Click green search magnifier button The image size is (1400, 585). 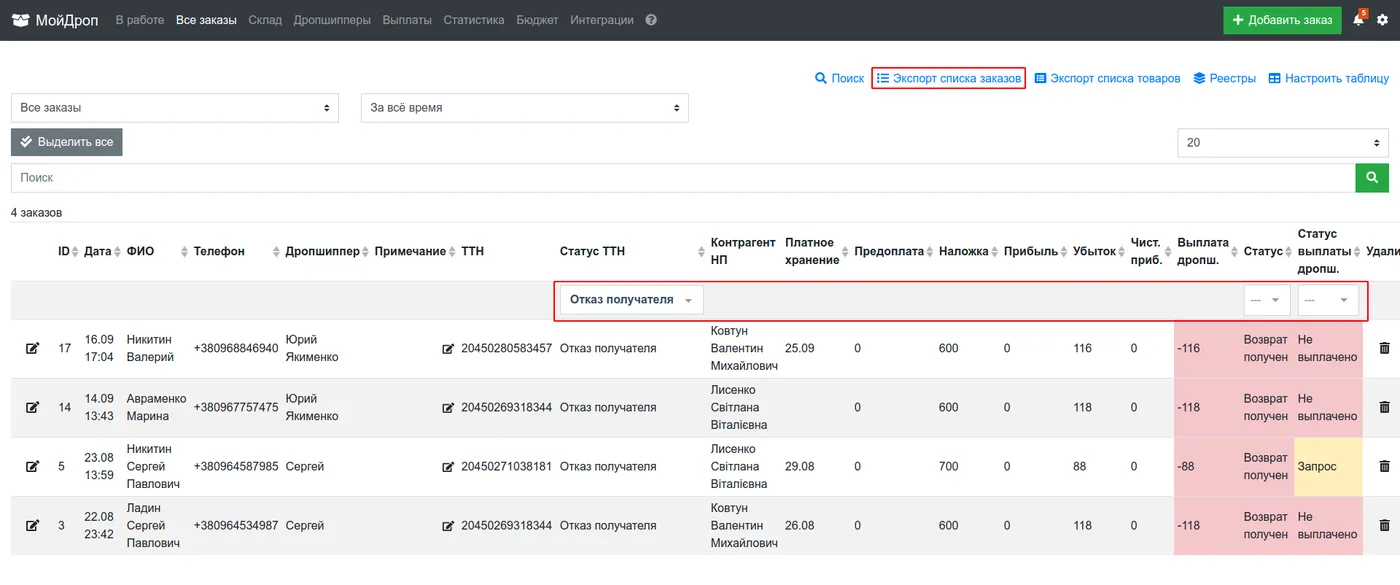tap(1372, 178)
